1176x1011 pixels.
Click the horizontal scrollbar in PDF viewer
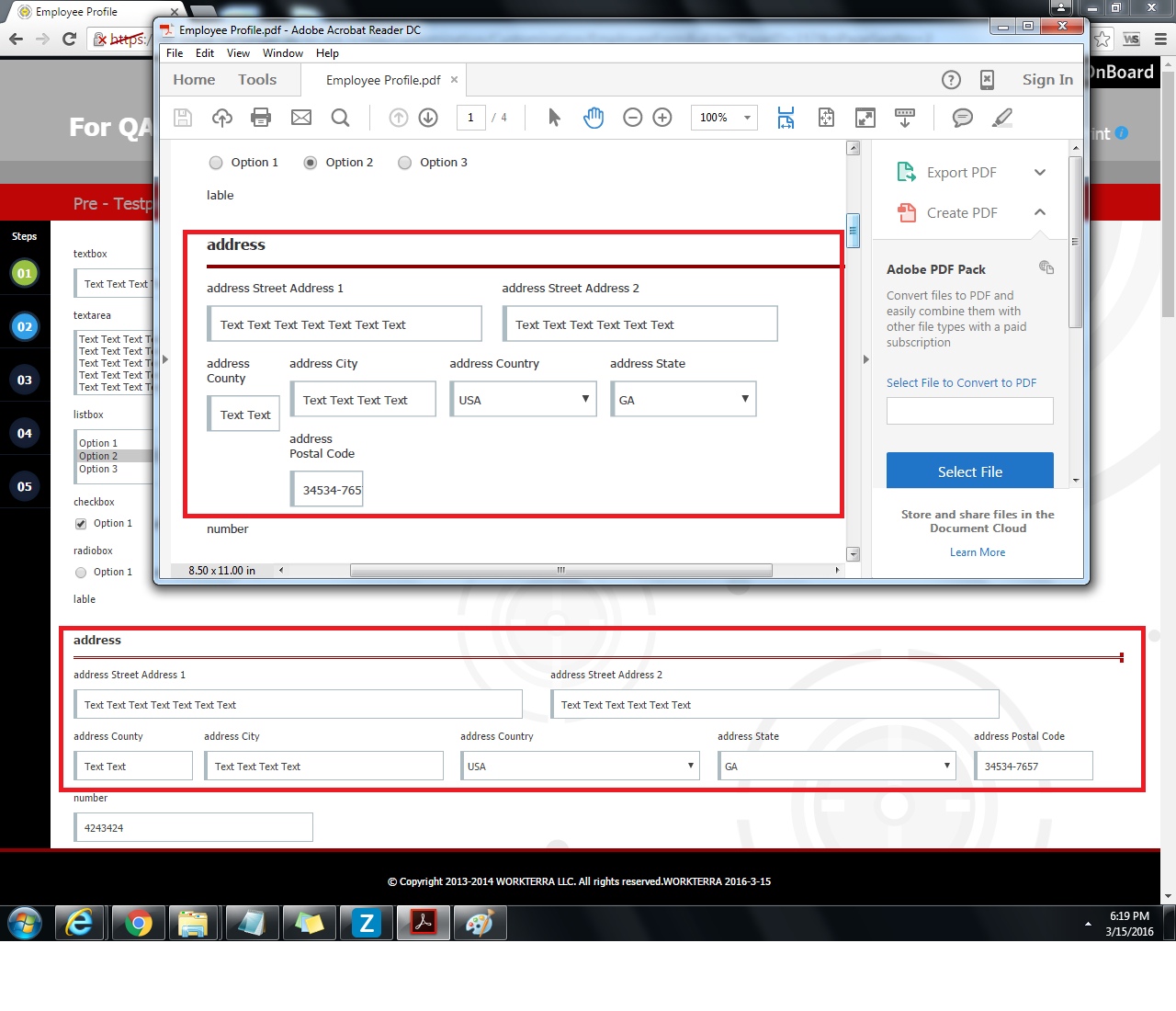point(560,571)
